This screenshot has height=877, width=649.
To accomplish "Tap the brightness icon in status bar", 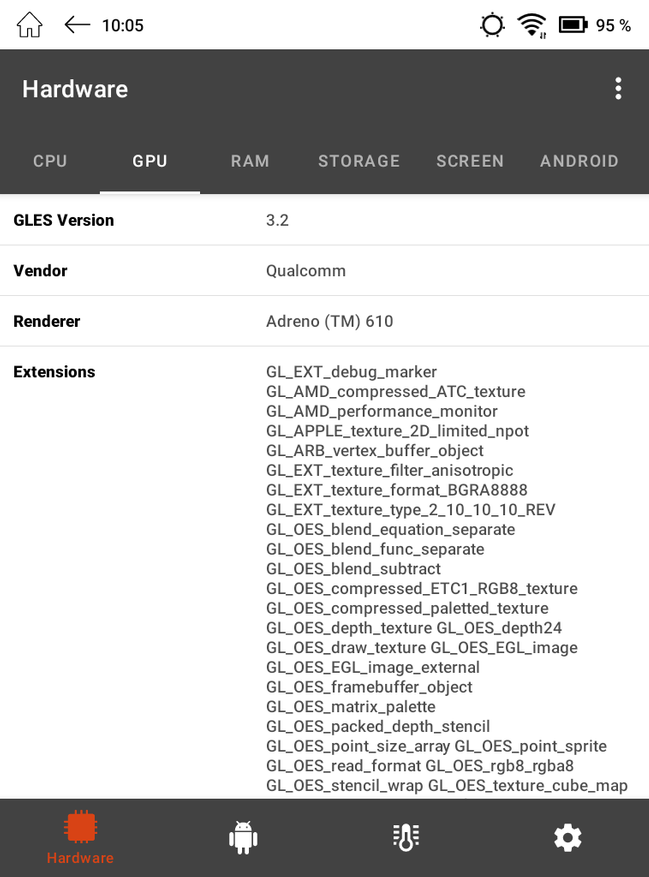I will (492, 25).
